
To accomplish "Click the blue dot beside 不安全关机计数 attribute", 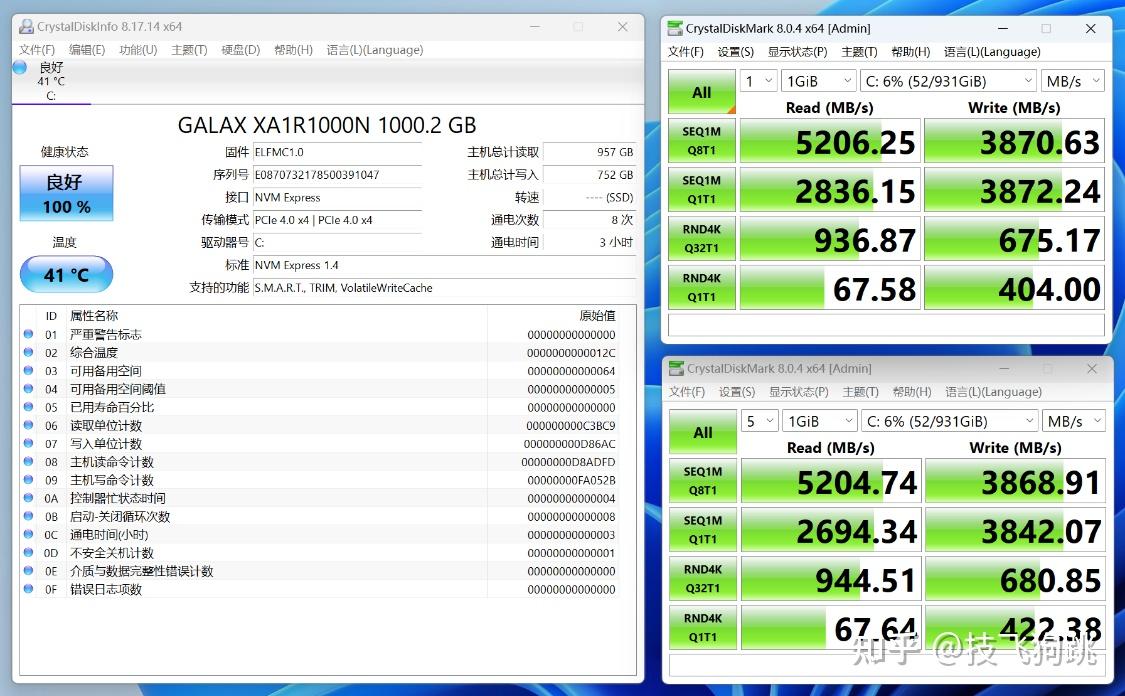I will coord(29,553).
